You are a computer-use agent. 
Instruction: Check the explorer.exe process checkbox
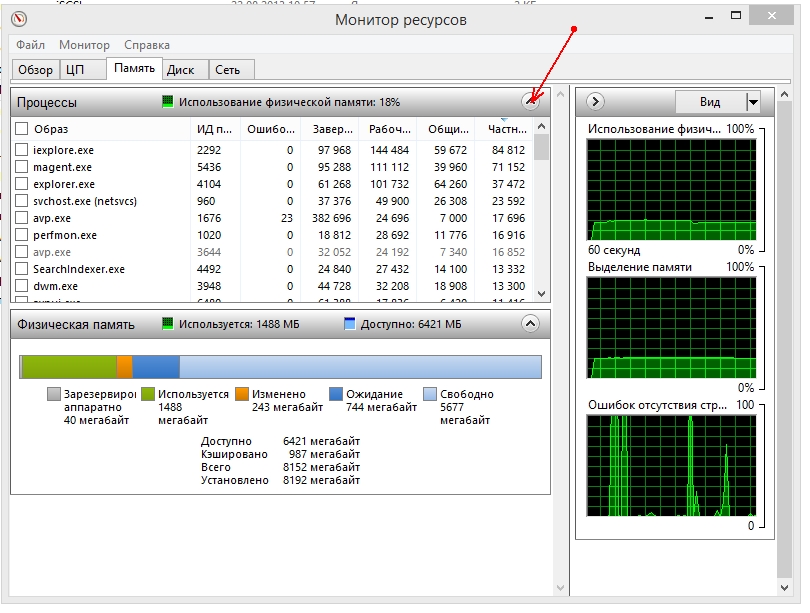point(22,184)
